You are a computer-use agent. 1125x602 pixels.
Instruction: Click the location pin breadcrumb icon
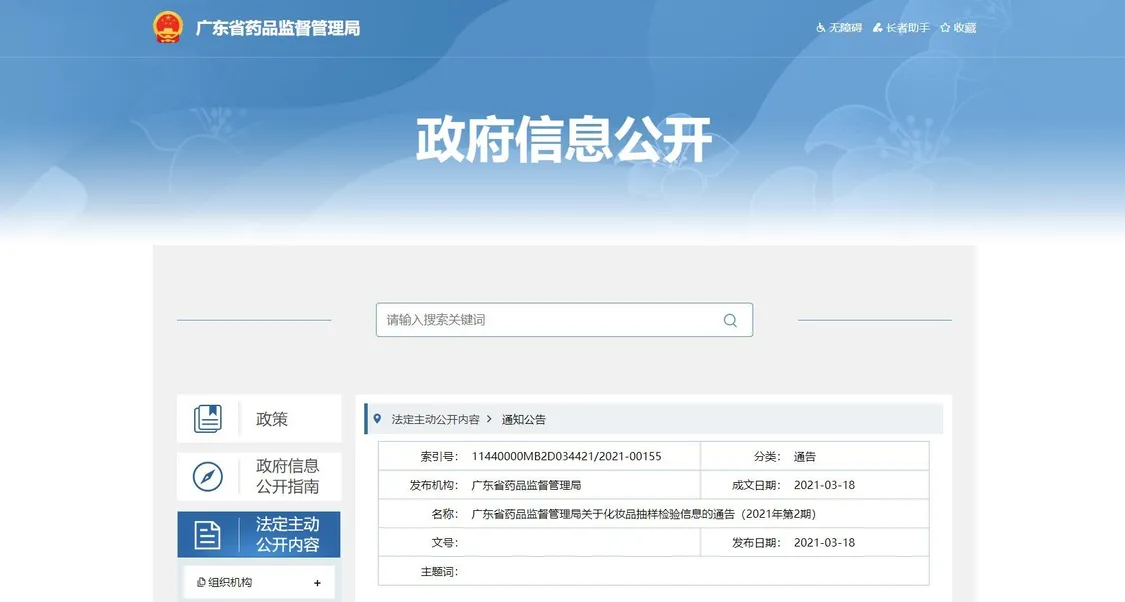point(377,419)
